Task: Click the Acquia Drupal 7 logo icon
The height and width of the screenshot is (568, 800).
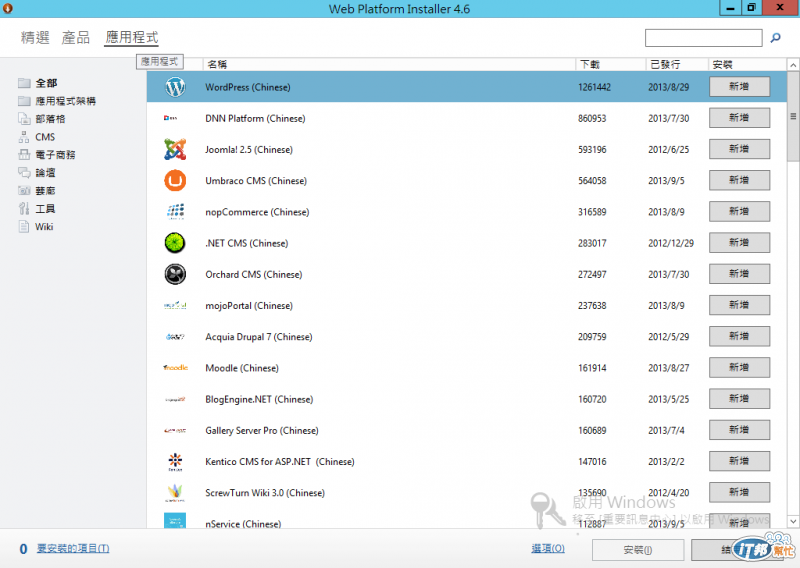Action: point(175,336)
